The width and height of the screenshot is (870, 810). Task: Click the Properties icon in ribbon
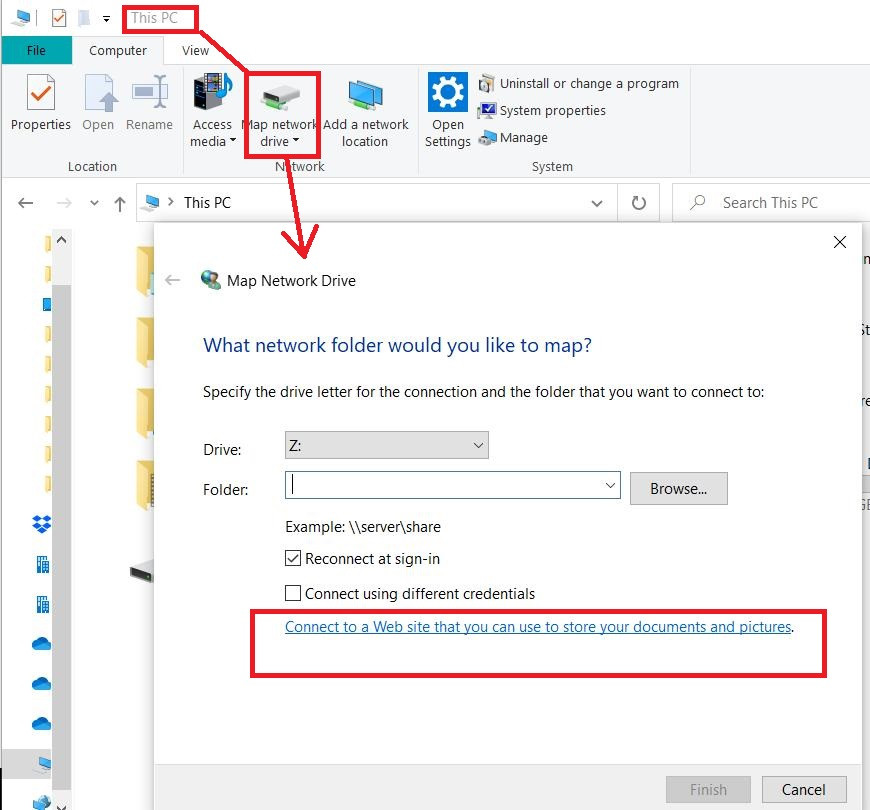tap(41, 103)
